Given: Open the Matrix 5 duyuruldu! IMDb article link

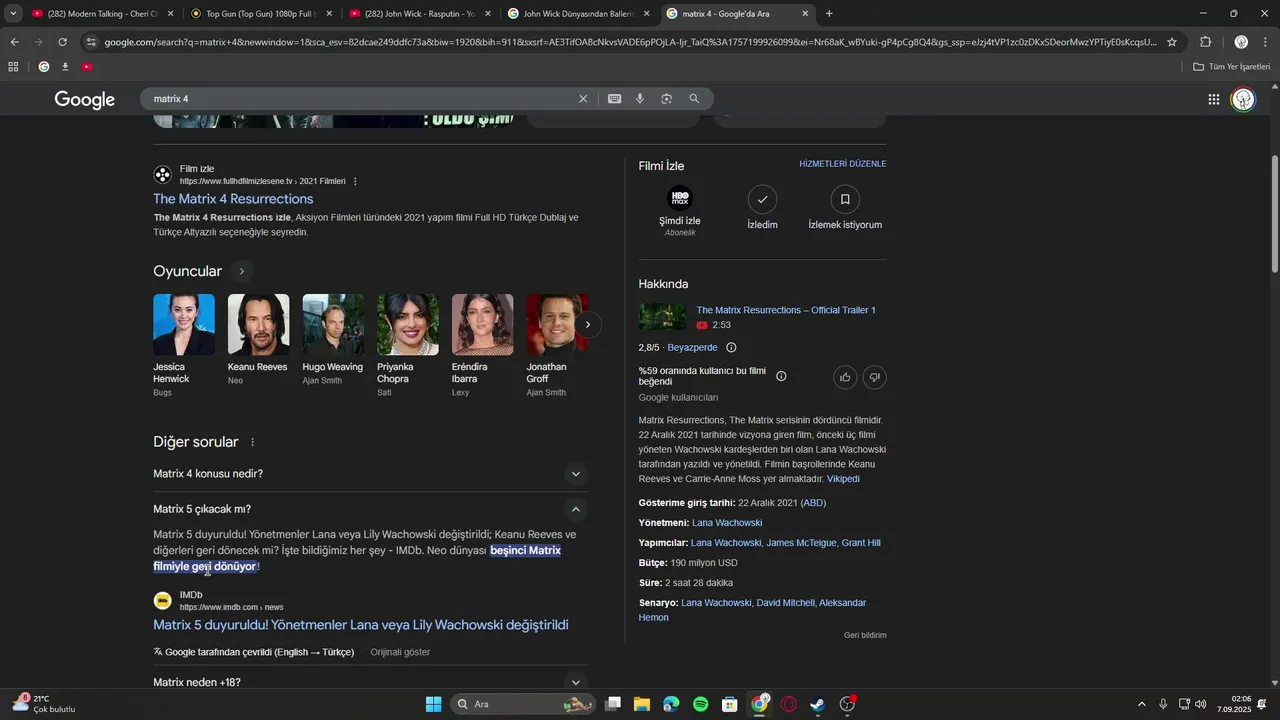Looking at the screenshot, I should coord(361,625).
